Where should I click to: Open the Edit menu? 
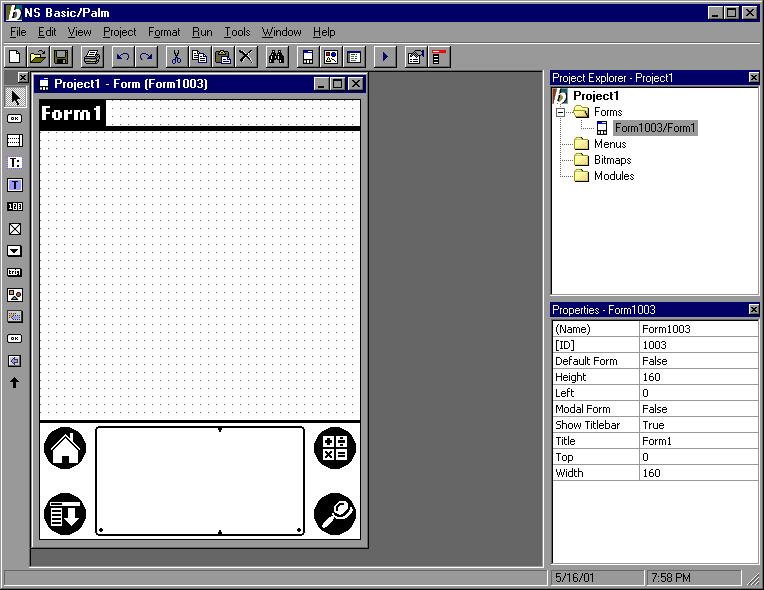[47, 32]
